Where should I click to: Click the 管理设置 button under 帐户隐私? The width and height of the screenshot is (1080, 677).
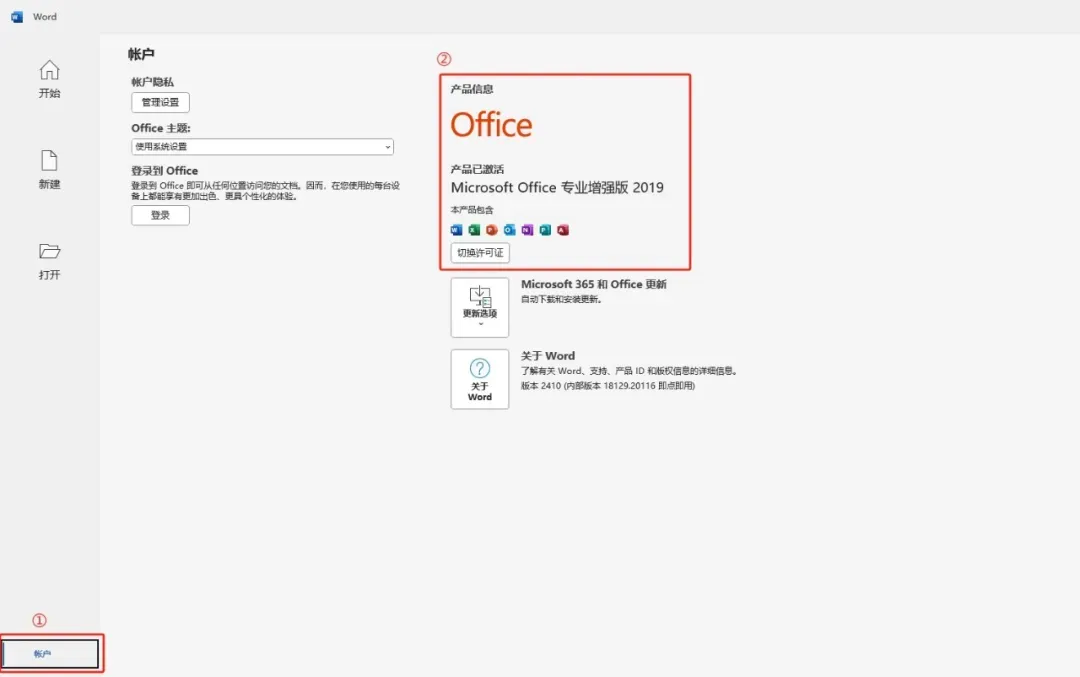point(160,102)
